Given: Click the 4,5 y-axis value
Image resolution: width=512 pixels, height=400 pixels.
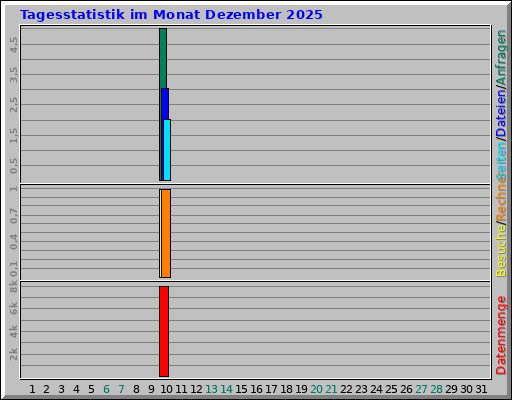Looking at the screenshot, I should pyautogui.click(x=14, y=45).
